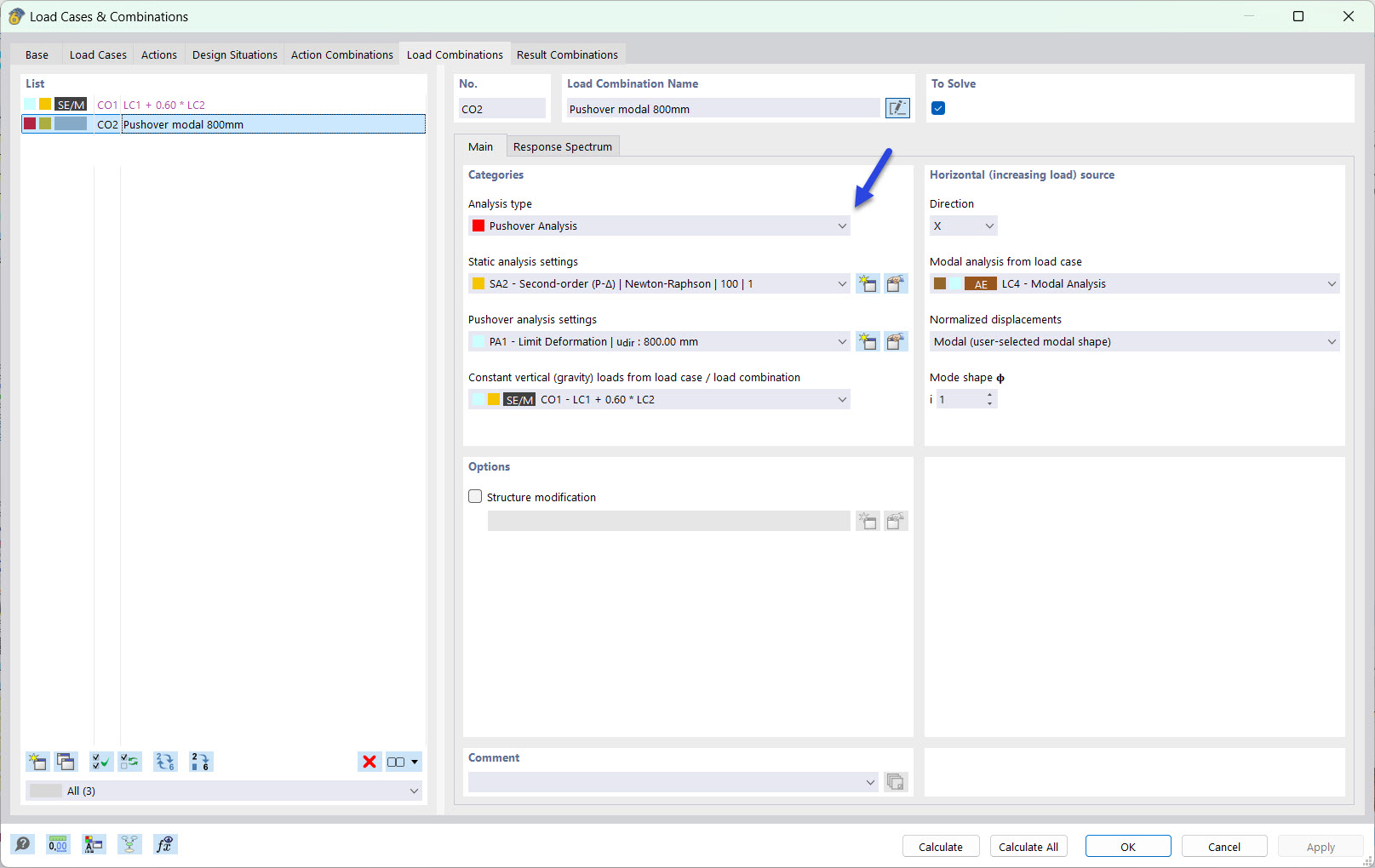Decrease Mode shape value with stepper down
Viewport: 1375px width, 868px height.
pos(989,403)
